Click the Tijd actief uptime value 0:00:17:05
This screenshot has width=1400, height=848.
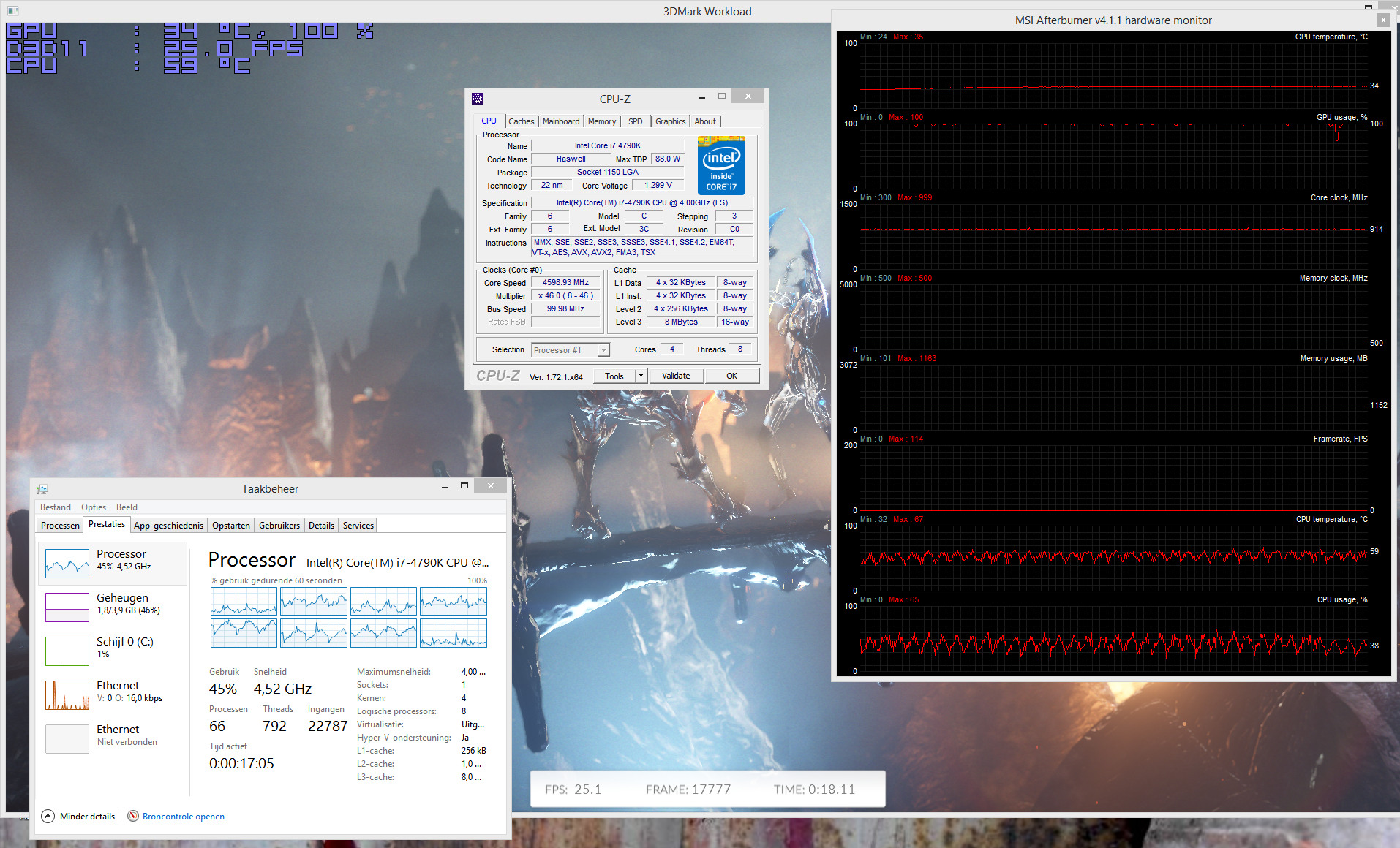click(x=241, y=764)
